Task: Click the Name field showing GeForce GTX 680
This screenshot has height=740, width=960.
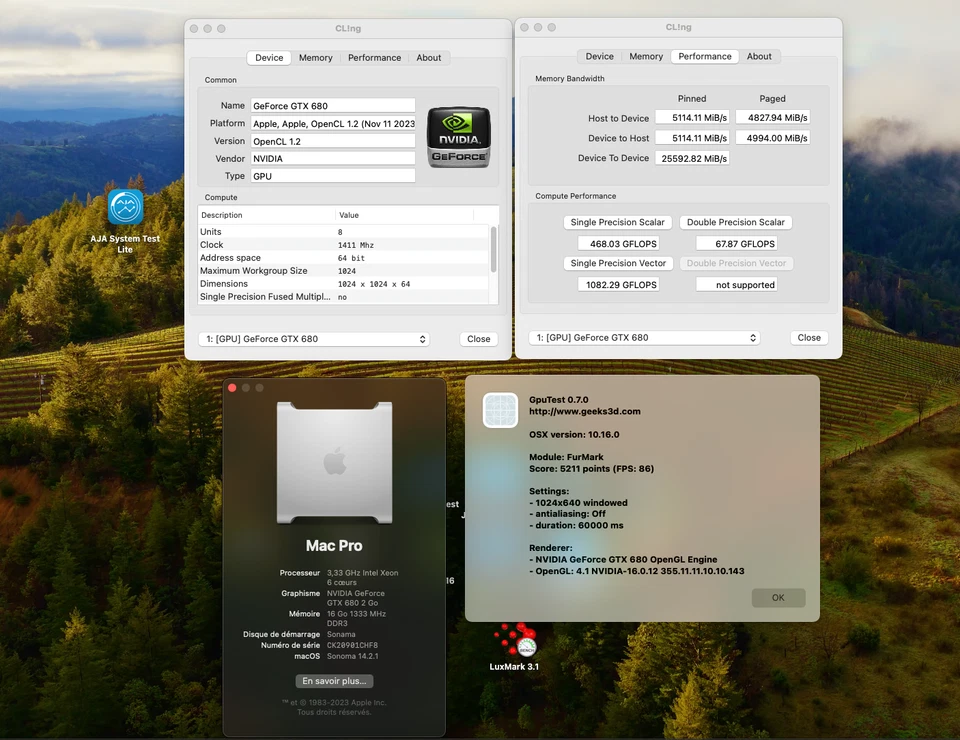Action: tap(332, 104)
